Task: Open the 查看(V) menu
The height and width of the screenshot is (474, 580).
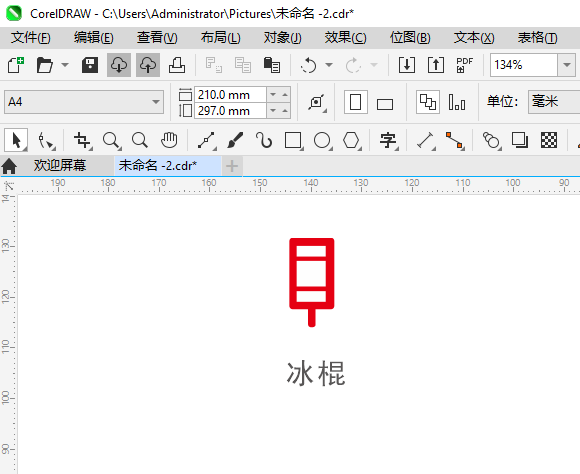Action: coord(157,38)
